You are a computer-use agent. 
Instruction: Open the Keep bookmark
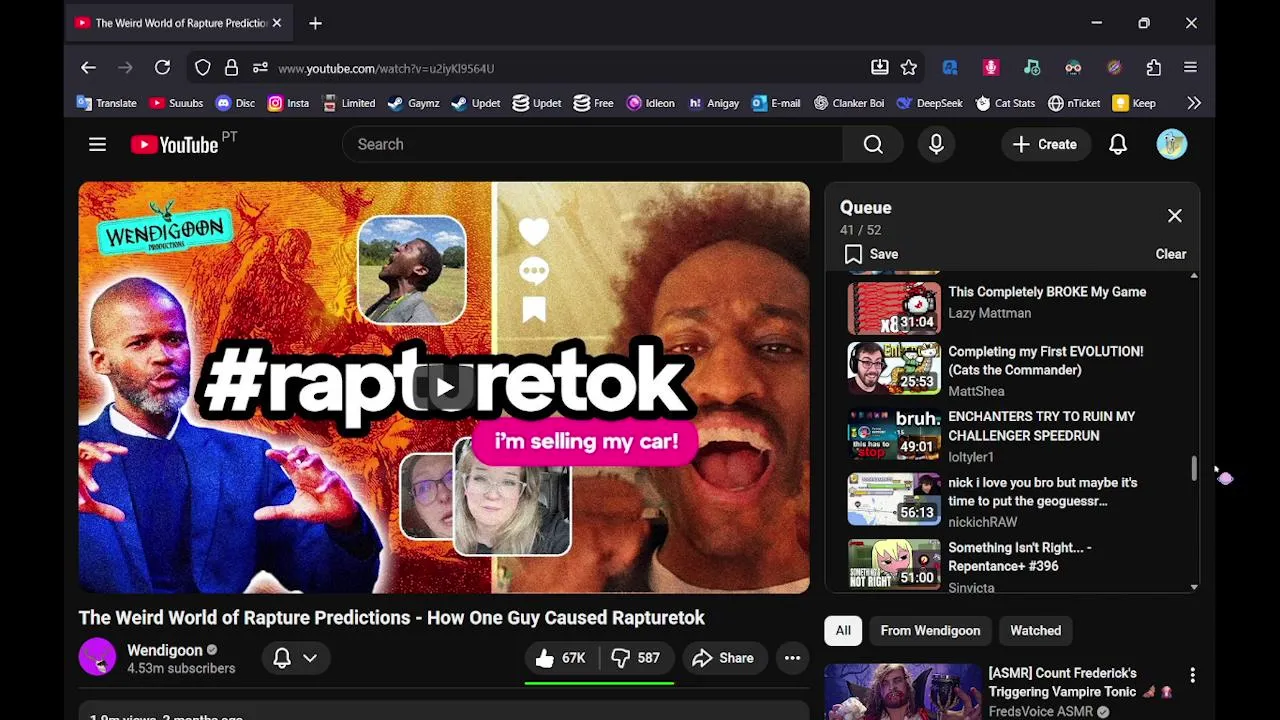pos(1134,103)
